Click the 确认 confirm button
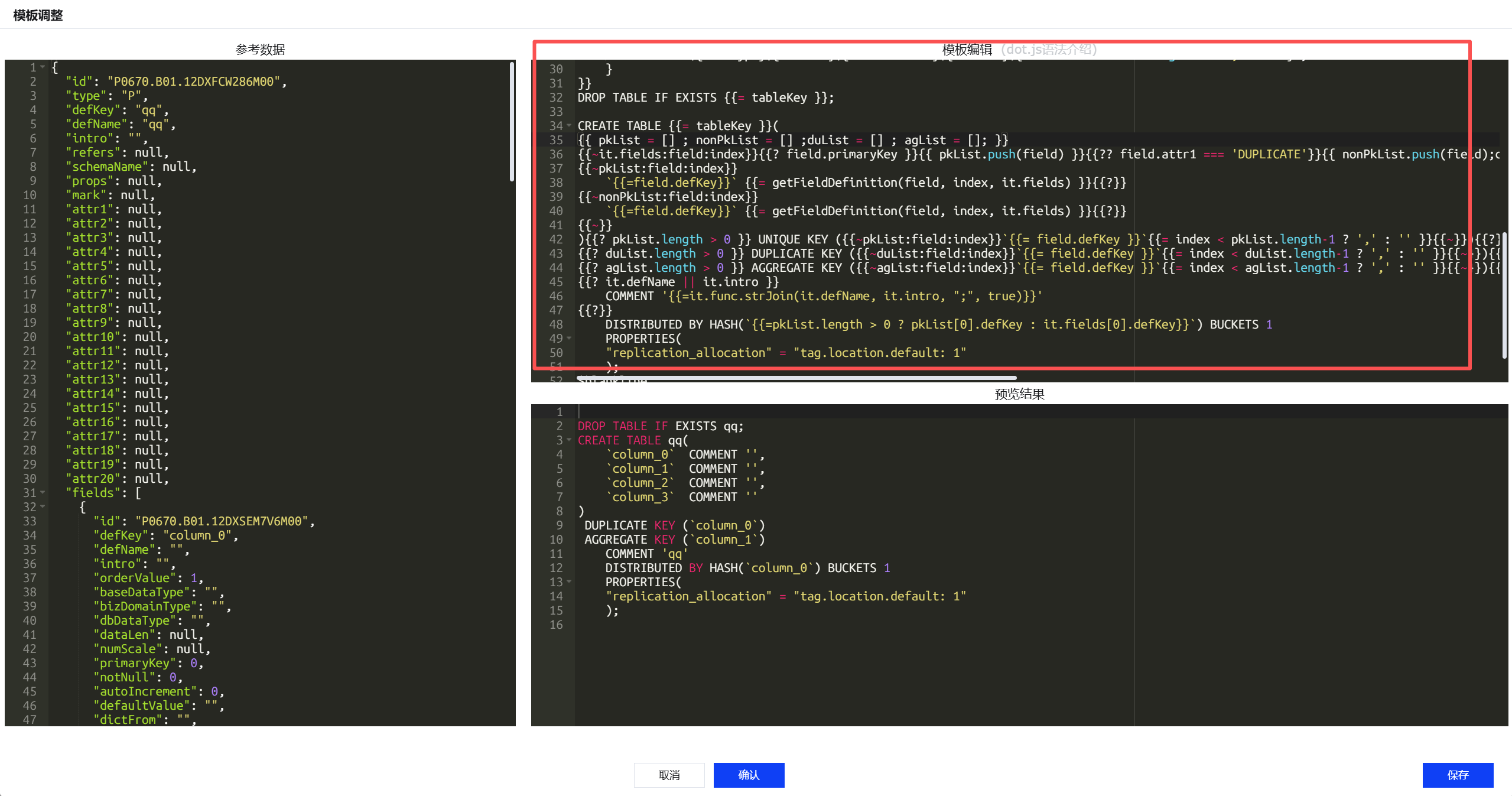This screenshot has height=796, width=1512. [x=749, y=775]
